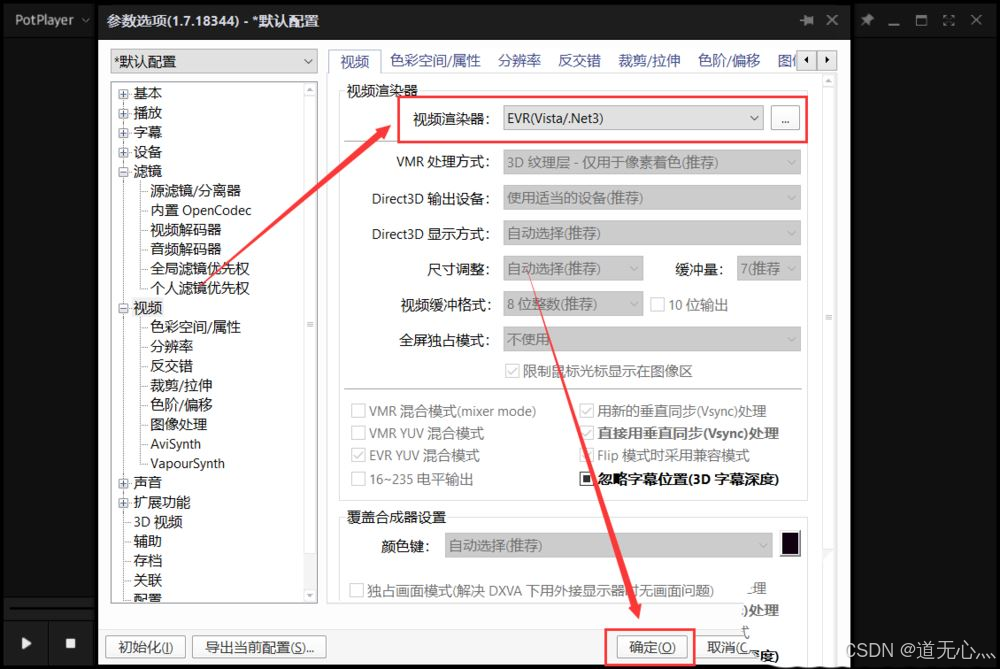The image size is (1000, 669).
Task: Click the 初始化(I) button
Action: [x=145, y=647]
